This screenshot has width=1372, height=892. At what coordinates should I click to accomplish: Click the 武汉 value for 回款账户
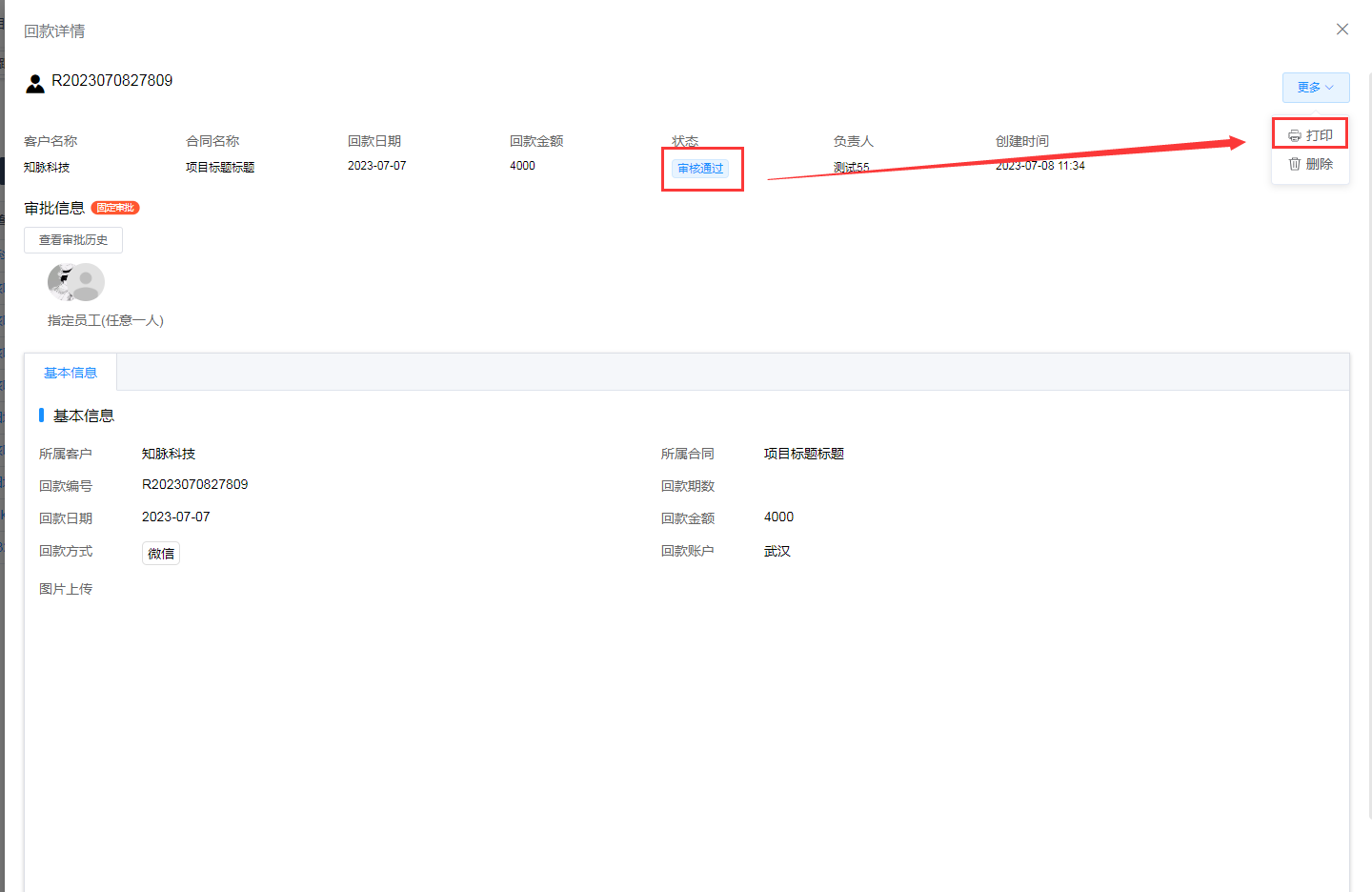[777, 551]
